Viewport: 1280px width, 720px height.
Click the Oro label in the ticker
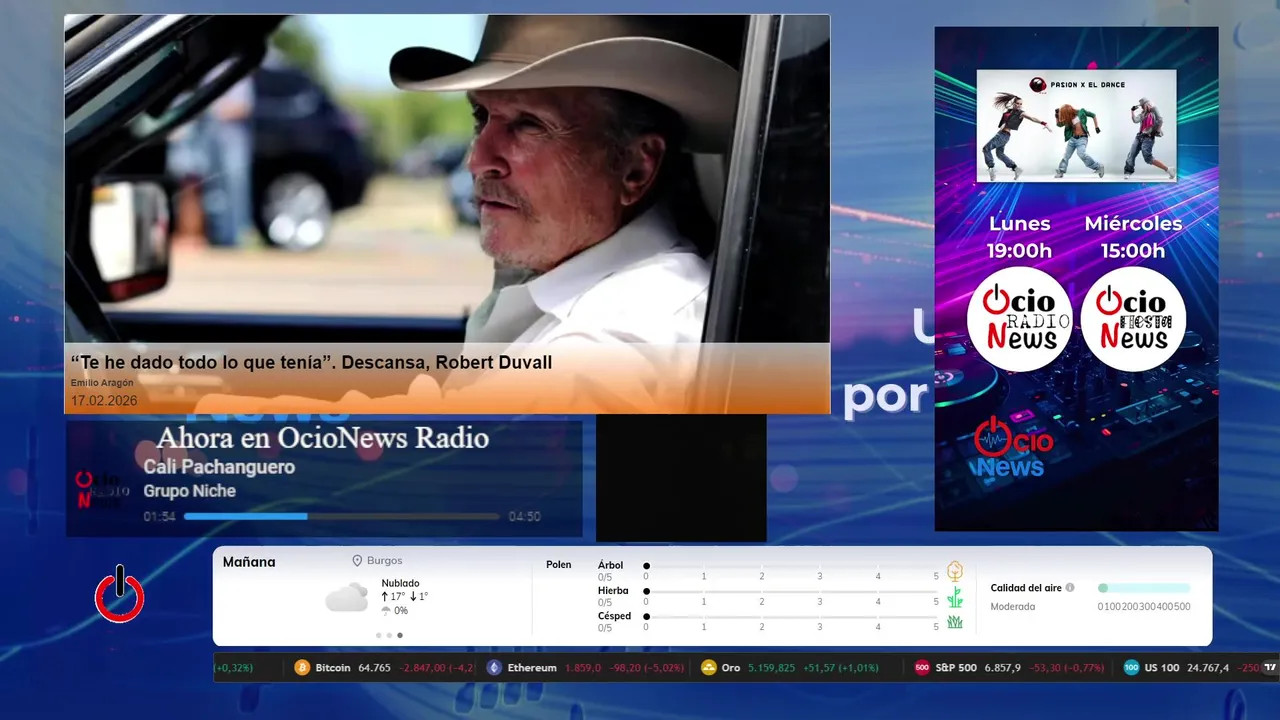coord(731,668)
